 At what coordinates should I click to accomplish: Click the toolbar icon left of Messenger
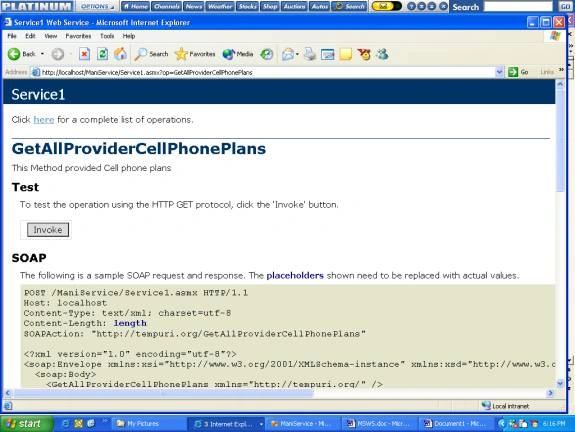tap(364, 54)
